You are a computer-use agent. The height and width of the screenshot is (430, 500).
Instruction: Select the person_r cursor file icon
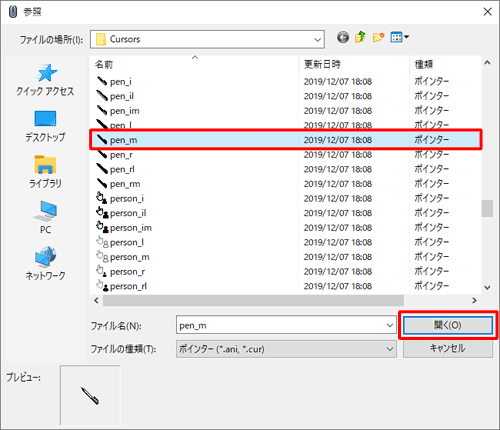[102, 272]
